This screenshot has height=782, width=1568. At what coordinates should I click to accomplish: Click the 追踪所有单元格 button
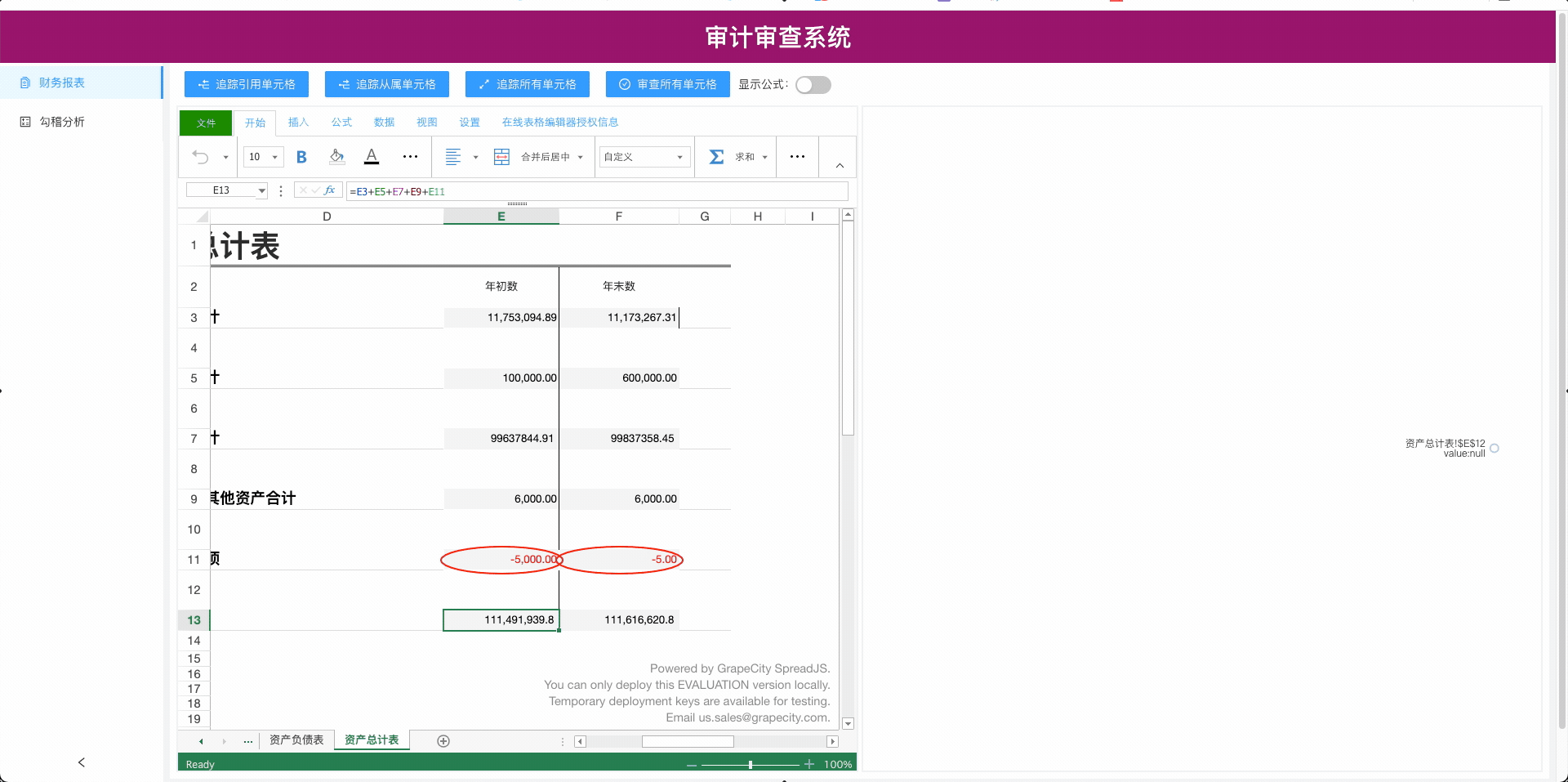[x=528, y=84]
